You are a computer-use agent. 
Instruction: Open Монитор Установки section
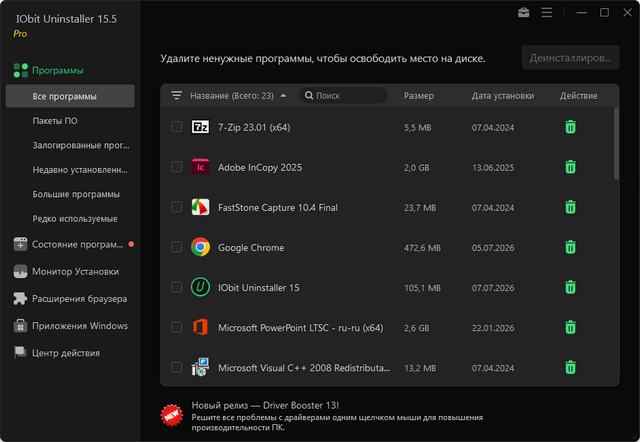click(76, 272)
